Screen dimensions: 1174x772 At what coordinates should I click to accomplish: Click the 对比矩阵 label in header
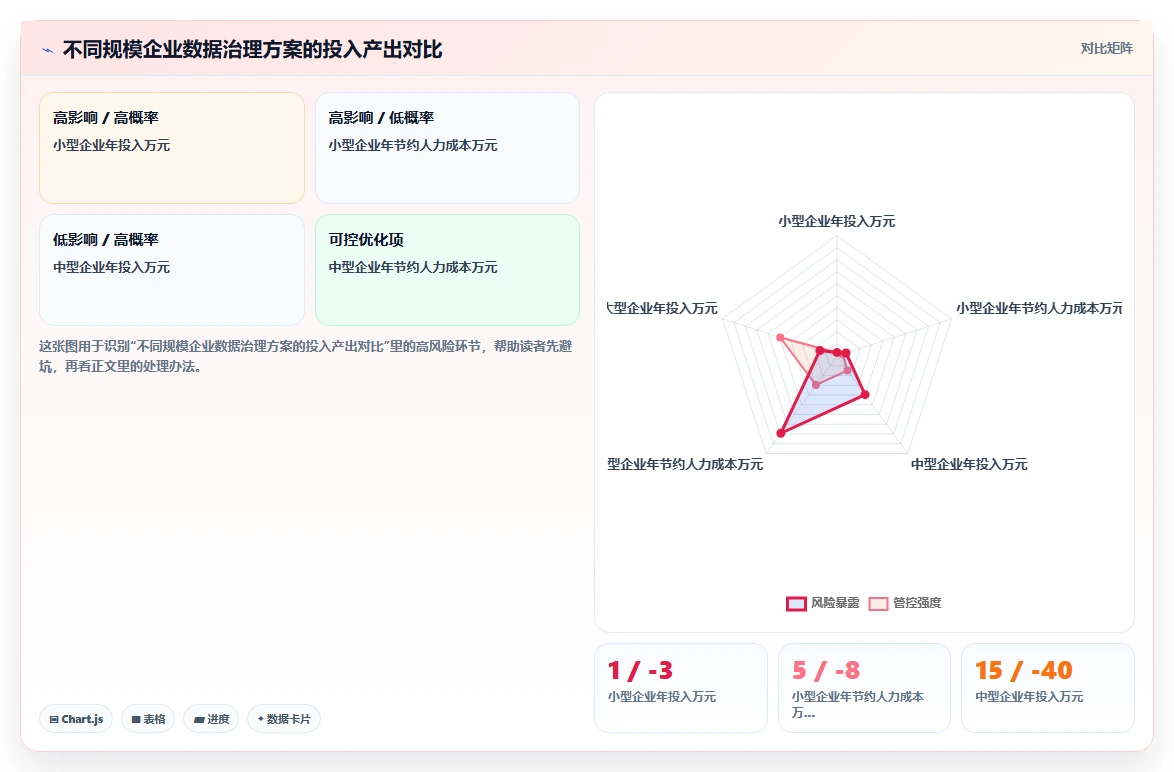pos(1106,49)
